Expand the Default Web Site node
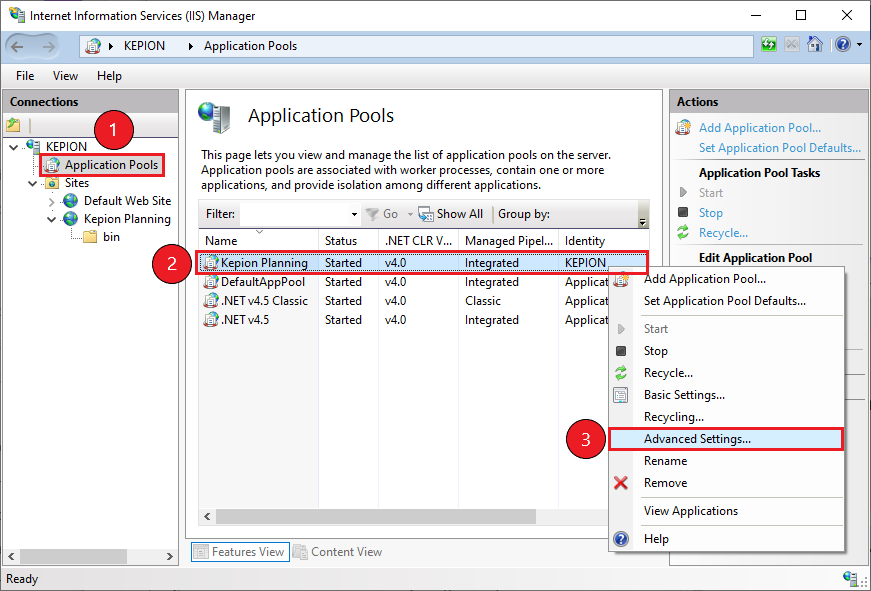Screen dimensions: 871x591 point(52,202)
